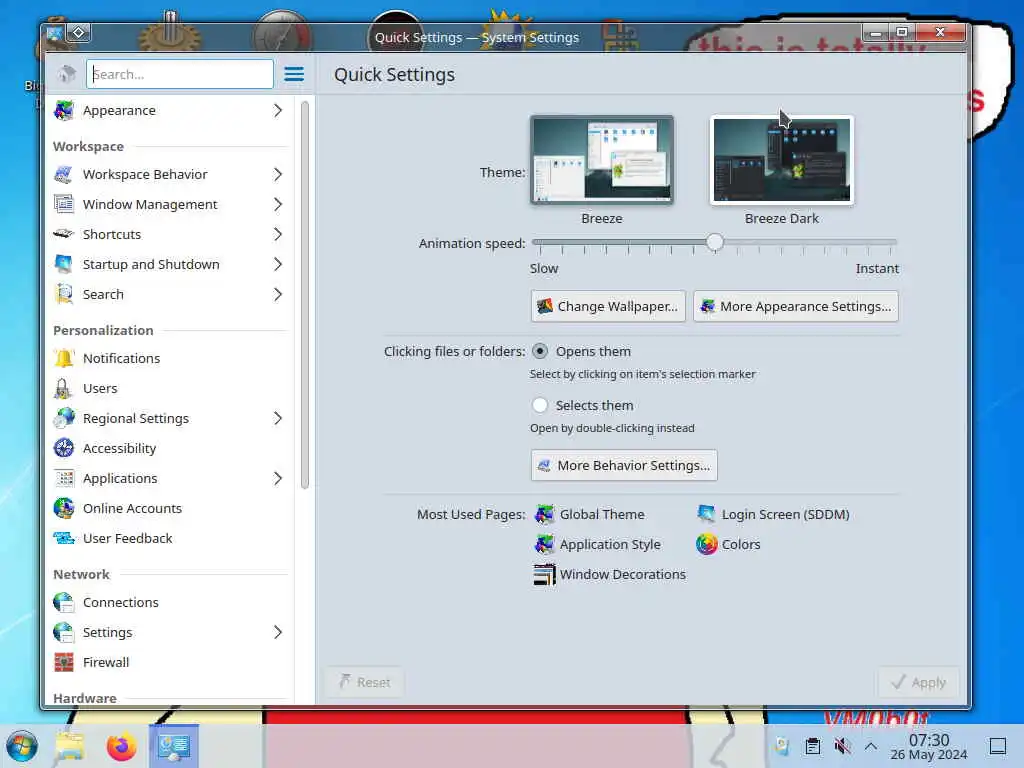Screen dimensions: 1024x768
Task: Click the Window Decorations icon
Action: [545, 574]
